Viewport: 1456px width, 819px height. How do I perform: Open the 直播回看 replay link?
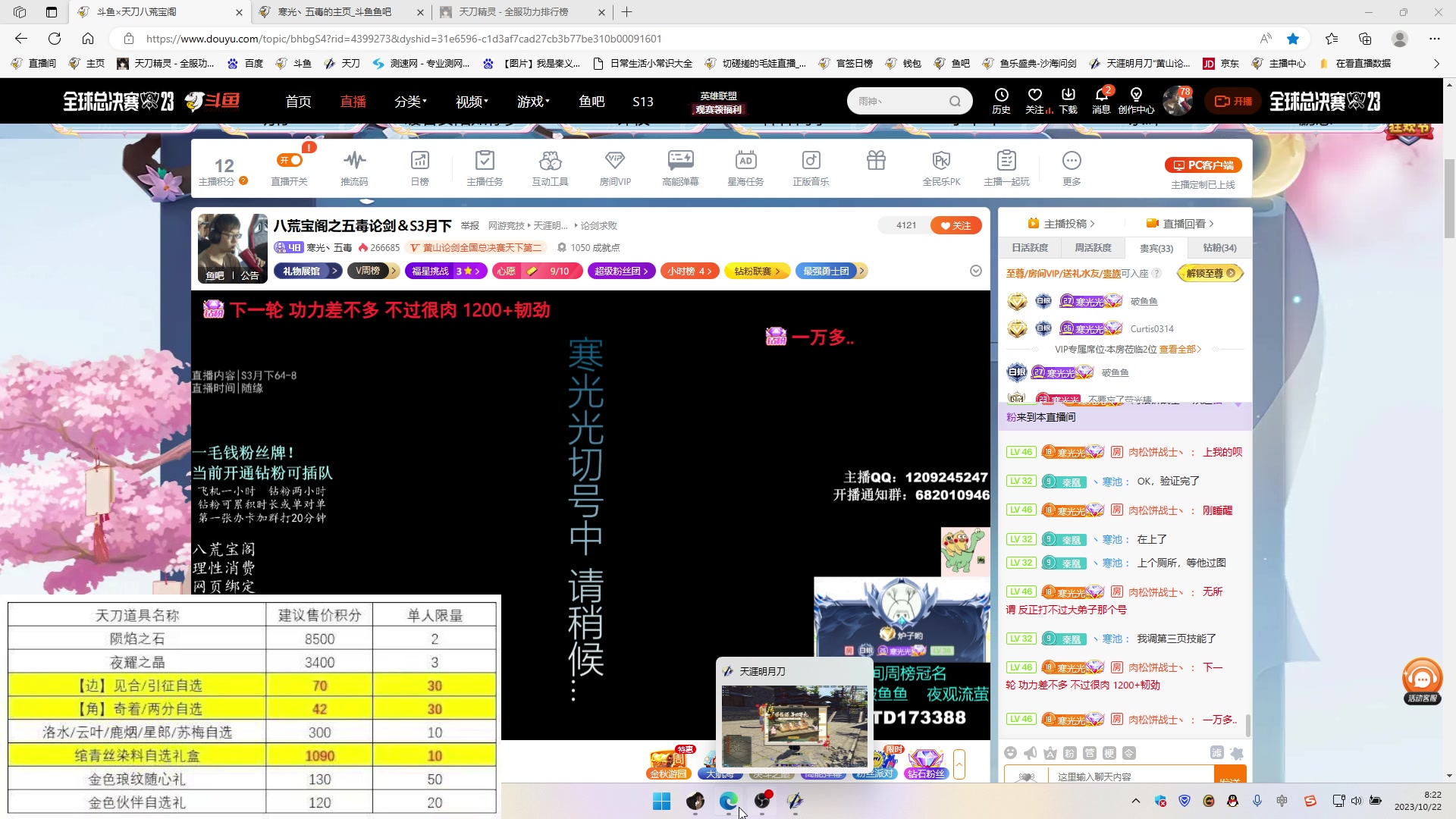1180,224
